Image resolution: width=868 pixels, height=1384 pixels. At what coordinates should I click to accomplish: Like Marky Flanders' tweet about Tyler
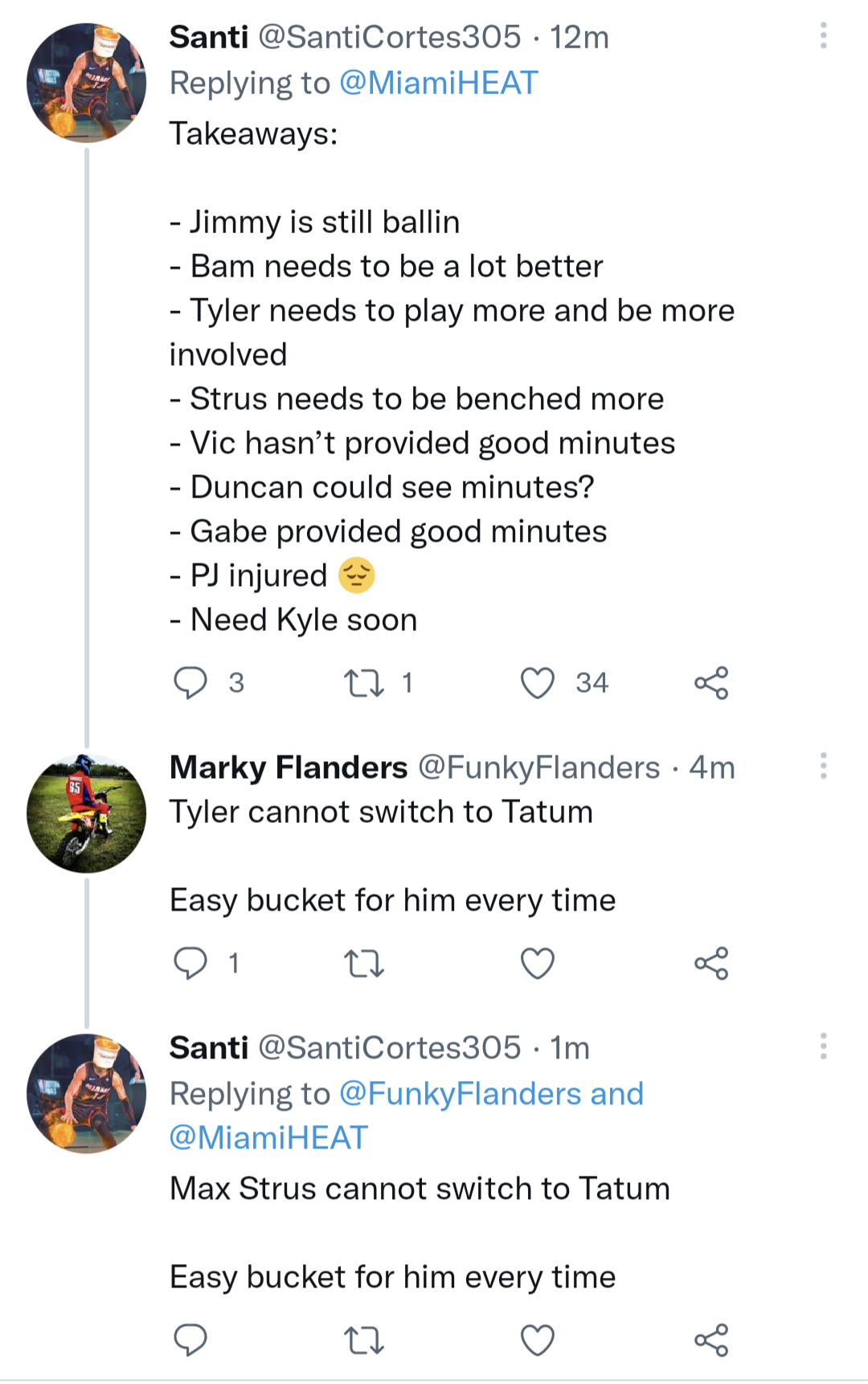[538, 963]
